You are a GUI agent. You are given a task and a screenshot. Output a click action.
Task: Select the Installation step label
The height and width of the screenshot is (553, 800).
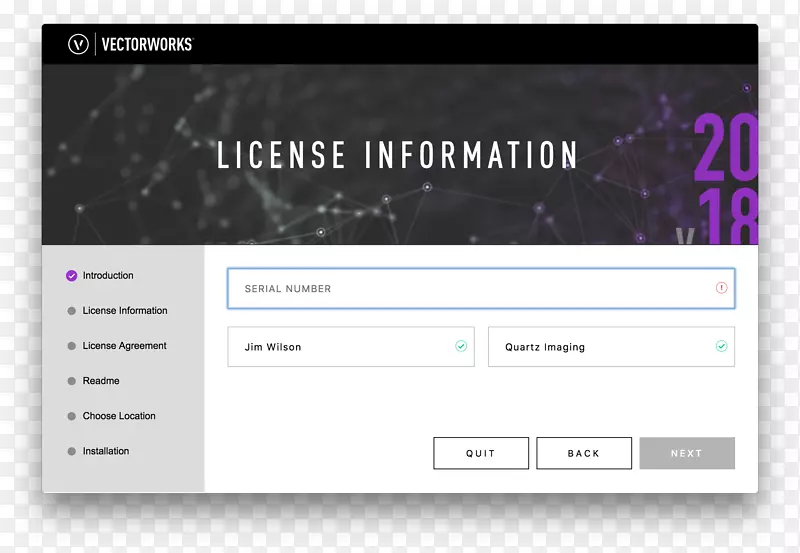pos(106,451)
